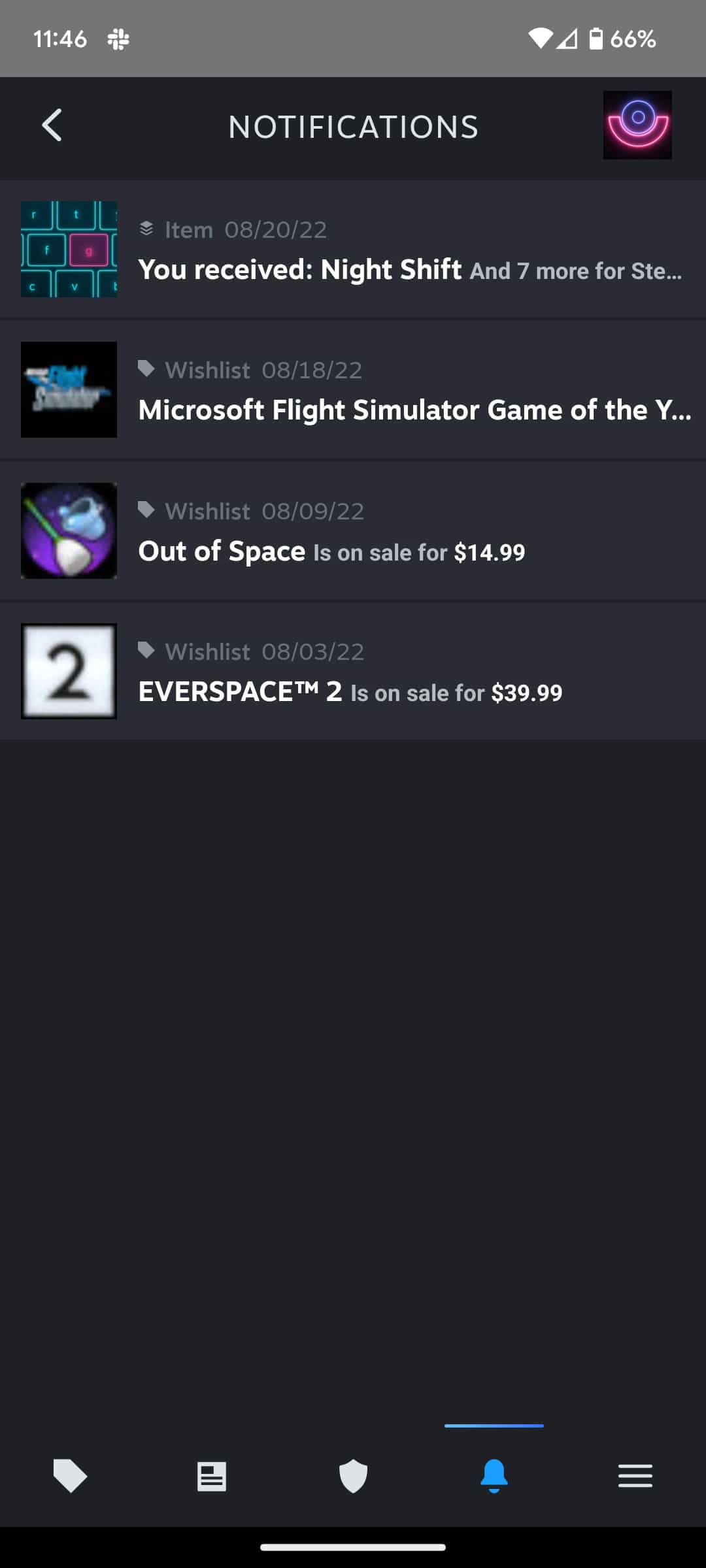Open the hamburger menu icon

click(635, 1476)
